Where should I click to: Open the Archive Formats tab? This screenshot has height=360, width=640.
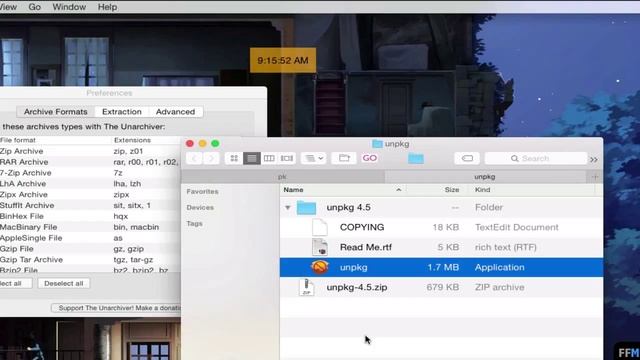coord(56,112)
